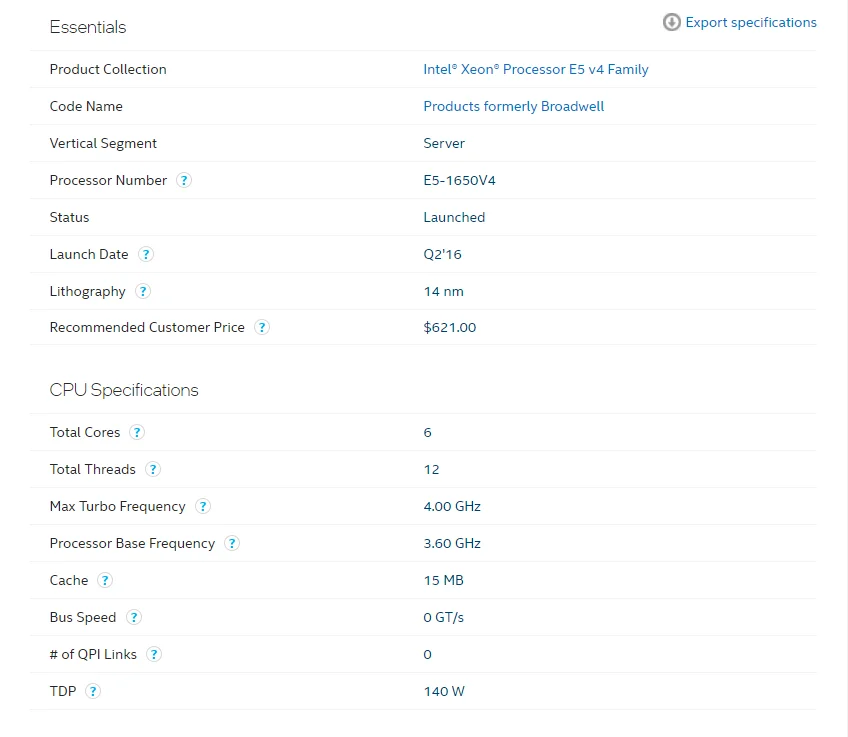Show Lithography help tooltip icon
The width and height of the screenshot is (848, 737).
pos(143,292)
